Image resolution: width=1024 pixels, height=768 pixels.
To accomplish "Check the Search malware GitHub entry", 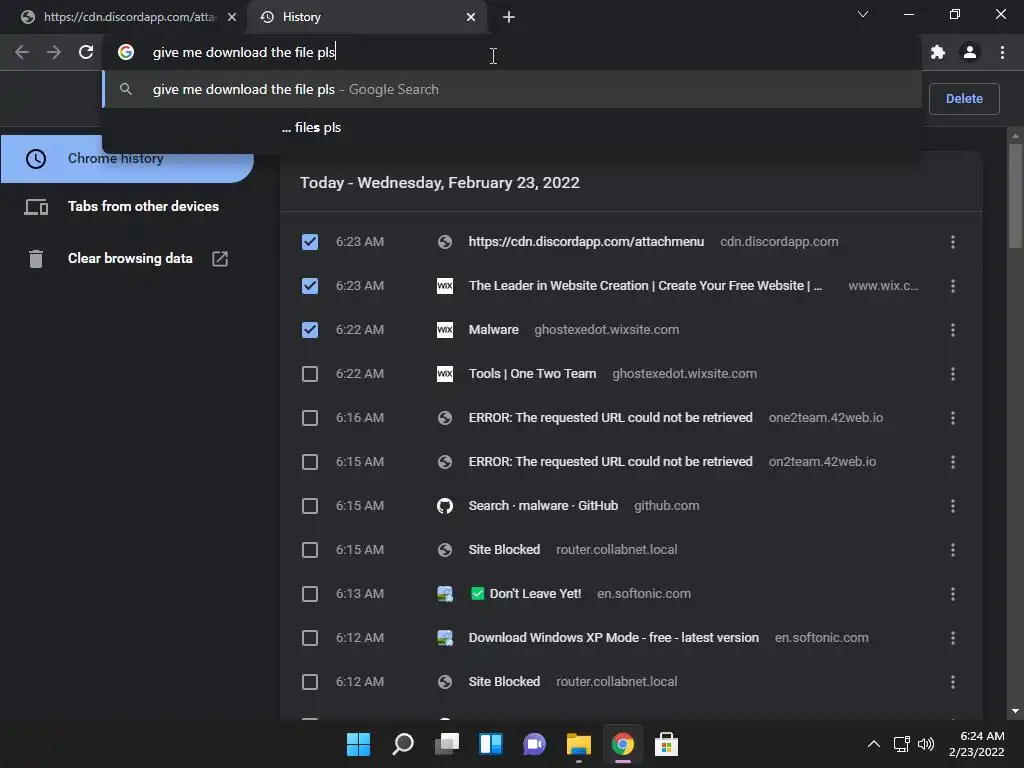I will click(310, 506).
